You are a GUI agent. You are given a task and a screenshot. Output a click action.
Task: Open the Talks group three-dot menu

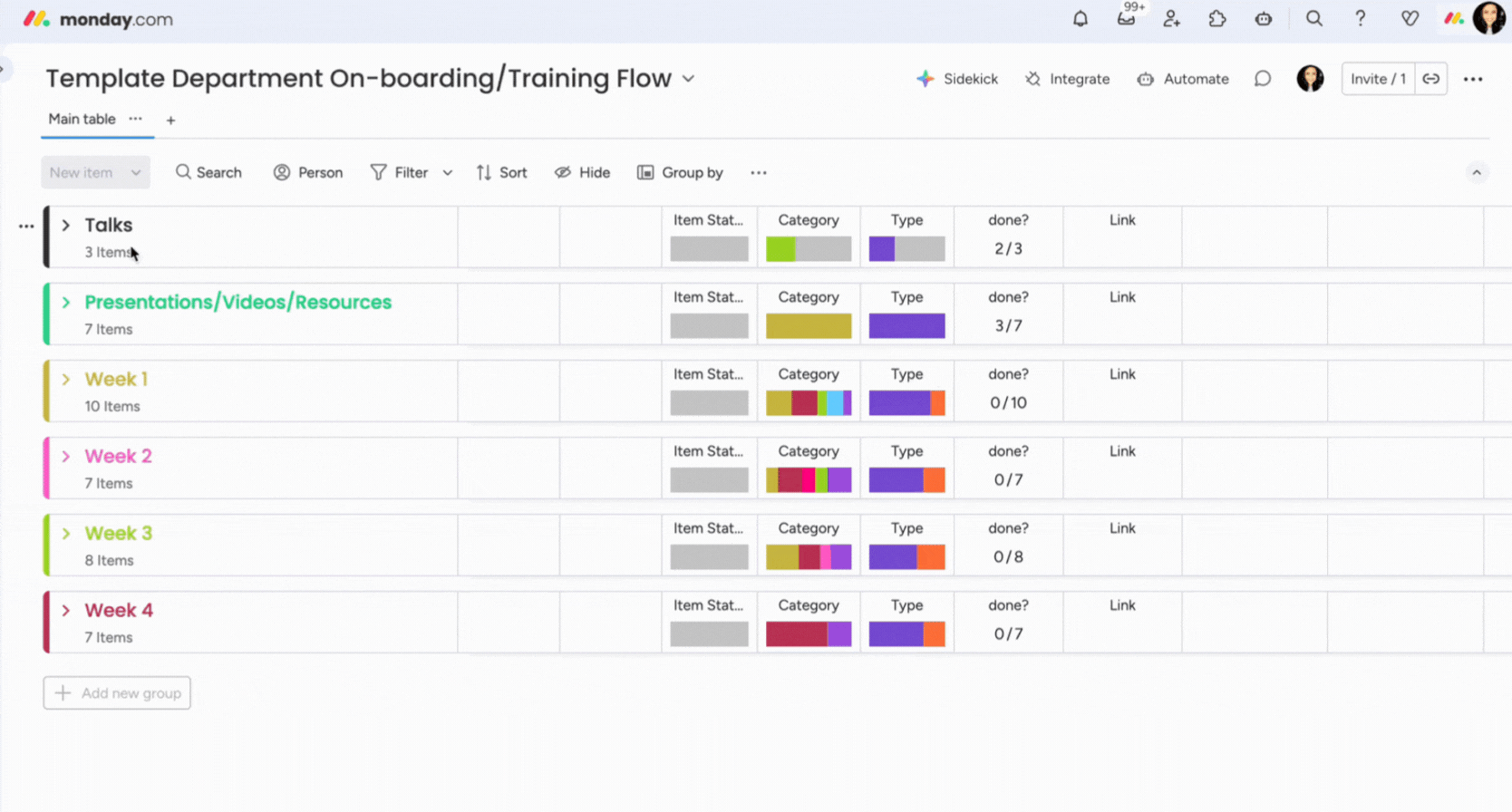(x=26, y=226)
